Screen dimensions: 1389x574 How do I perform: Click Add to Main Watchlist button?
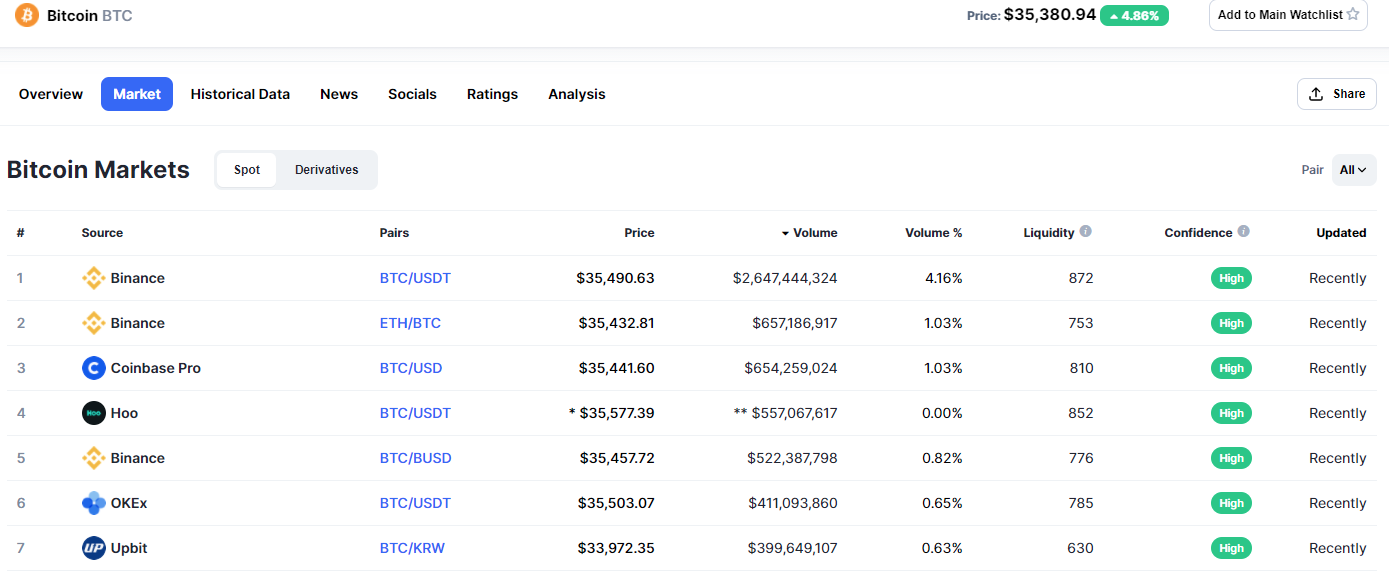[1288, 14]
